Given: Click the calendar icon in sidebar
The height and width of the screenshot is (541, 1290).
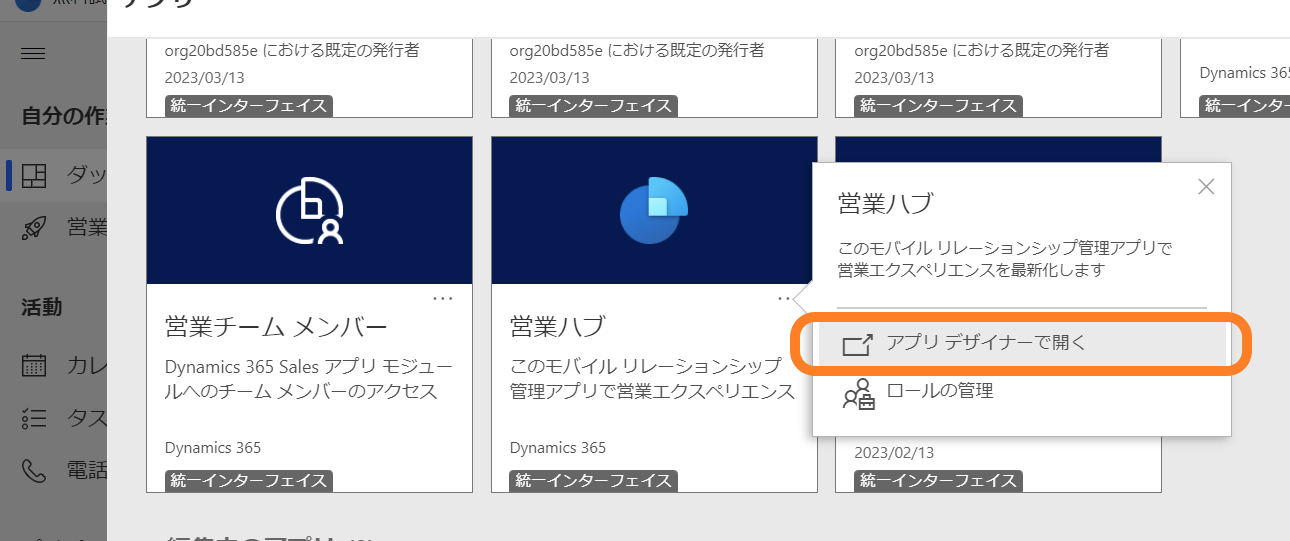Looking at the screenshot, I should point(34,365).
